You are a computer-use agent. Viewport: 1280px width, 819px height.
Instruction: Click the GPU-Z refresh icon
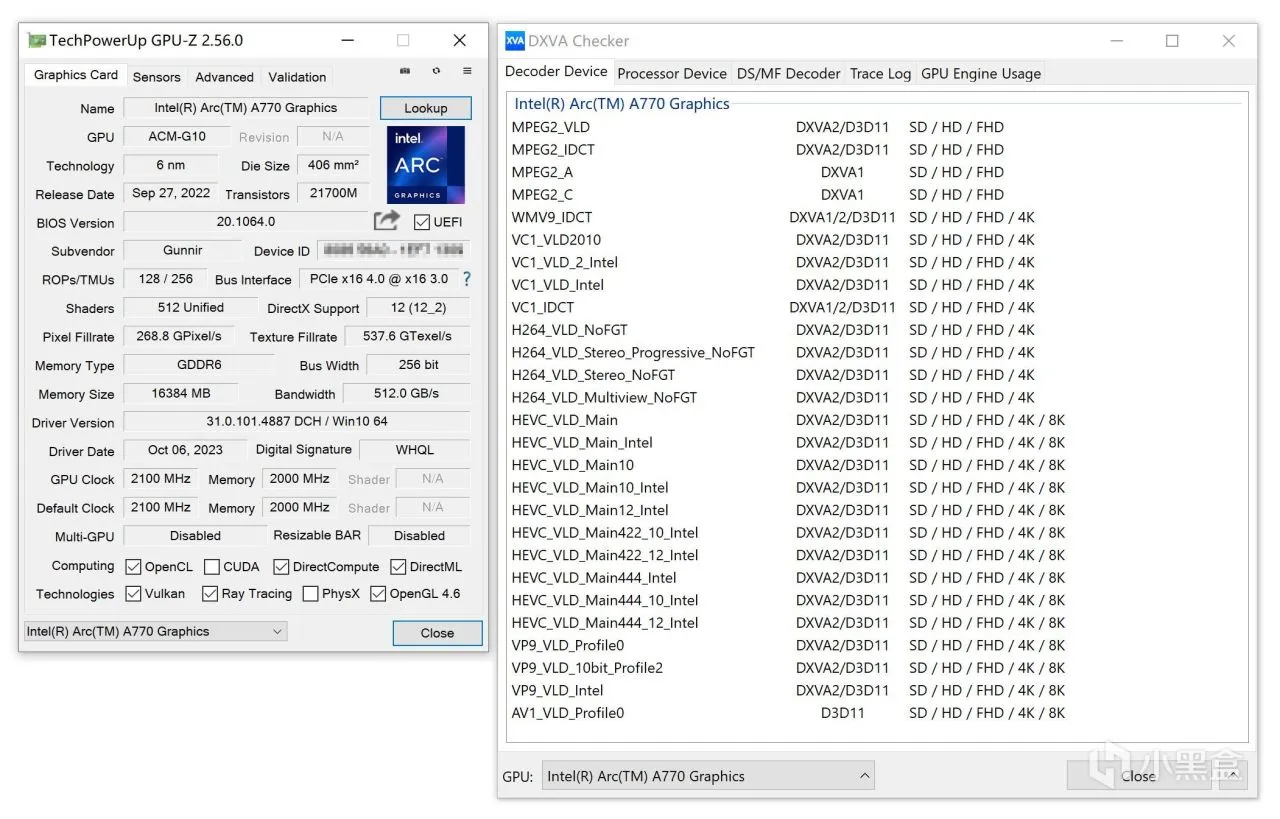coord(436,72)
